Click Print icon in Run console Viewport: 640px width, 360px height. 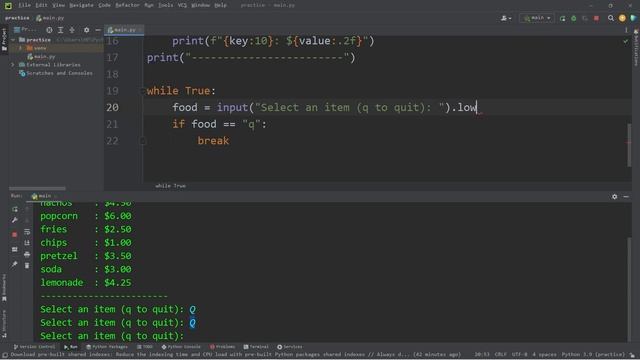click(27, 254)
